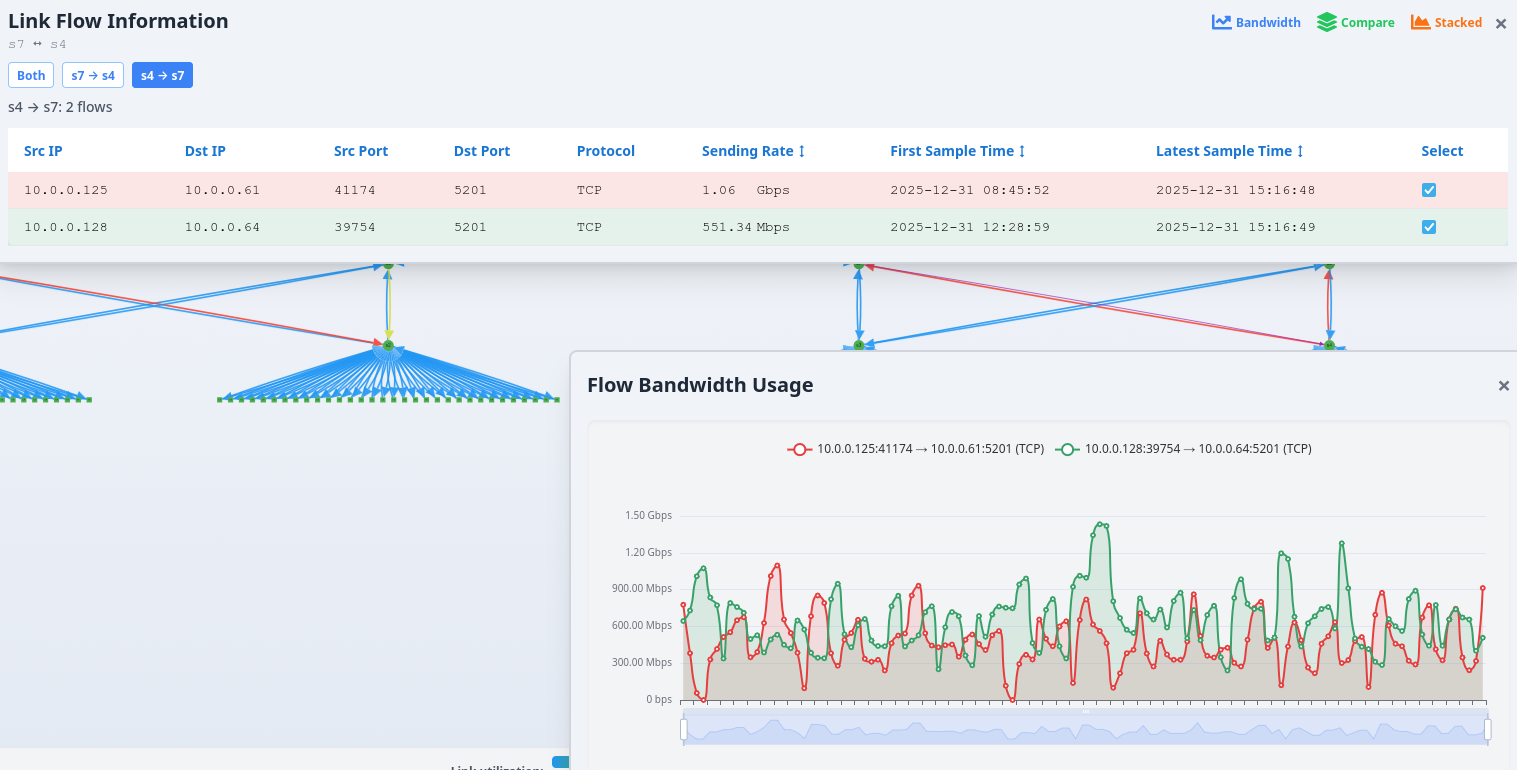Sort flows by First Sample Time
Image resolution: width=1517 pixels, height=770 pixels.
pos(957,150)
